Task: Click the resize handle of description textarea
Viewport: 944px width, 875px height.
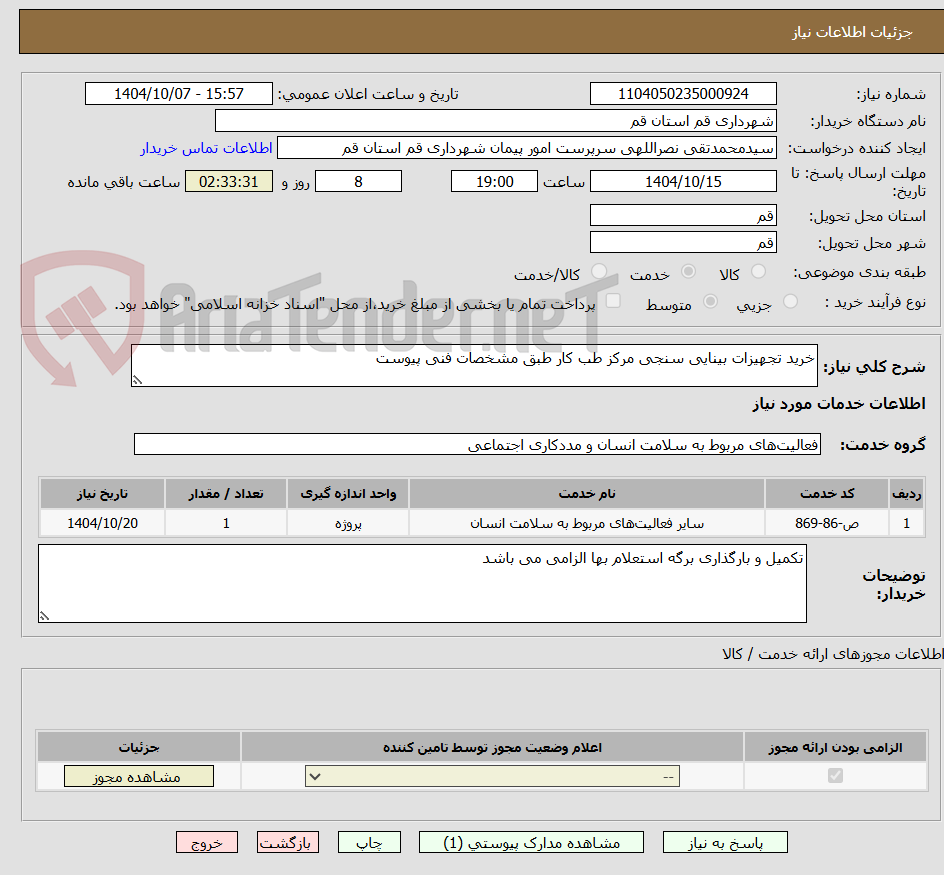Action: pos(137,380)
